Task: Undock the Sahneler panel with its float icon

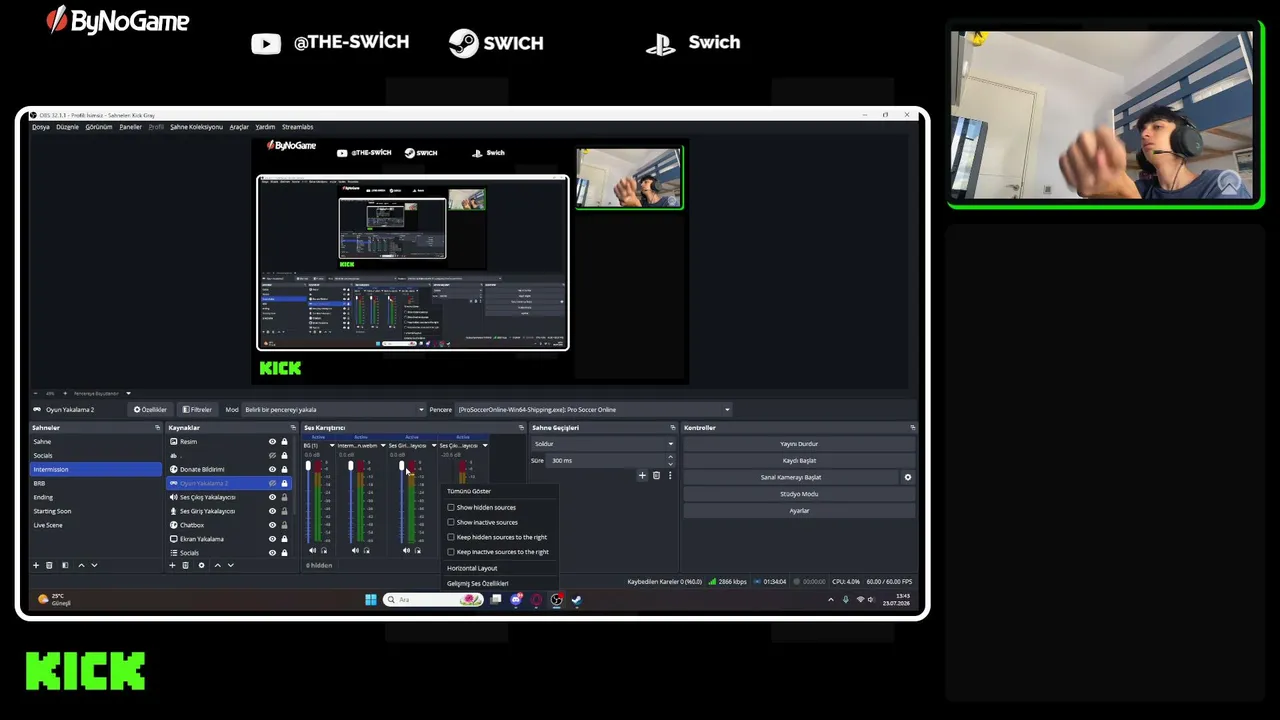Action: 157,428
